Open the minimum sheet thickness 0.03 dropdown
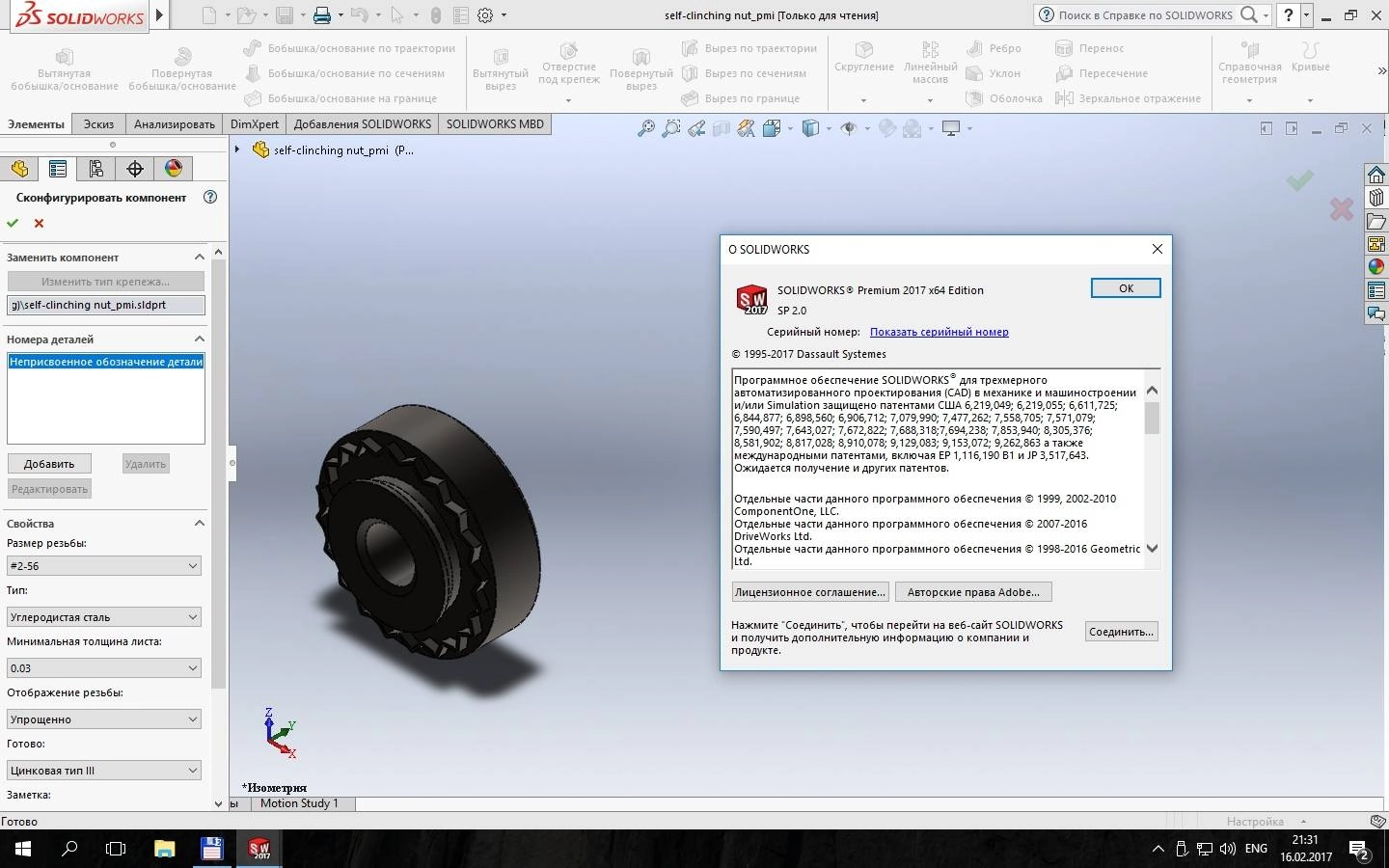Viewport: 1389px width, 868px height. tap(104, 668)
